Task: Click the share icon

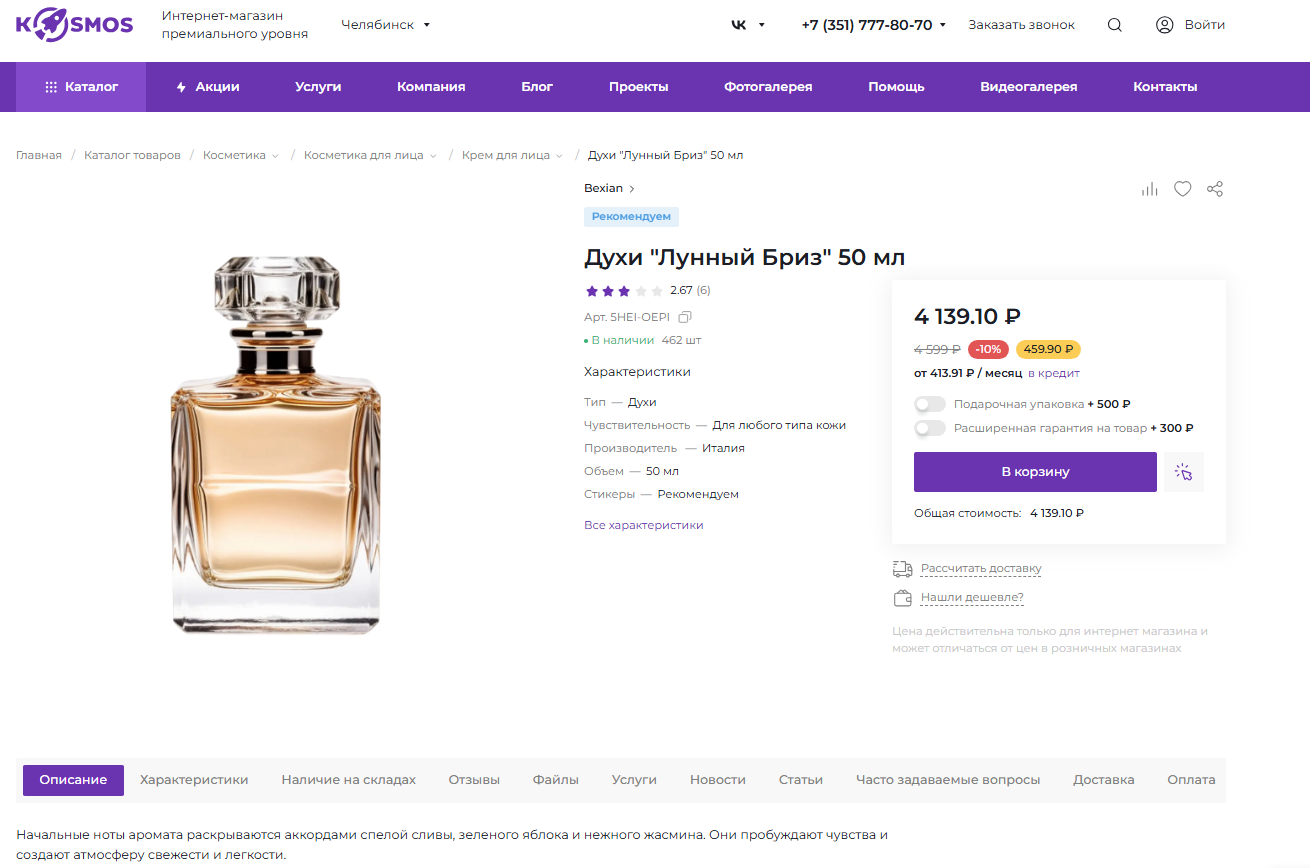Action: [1215, 189]
